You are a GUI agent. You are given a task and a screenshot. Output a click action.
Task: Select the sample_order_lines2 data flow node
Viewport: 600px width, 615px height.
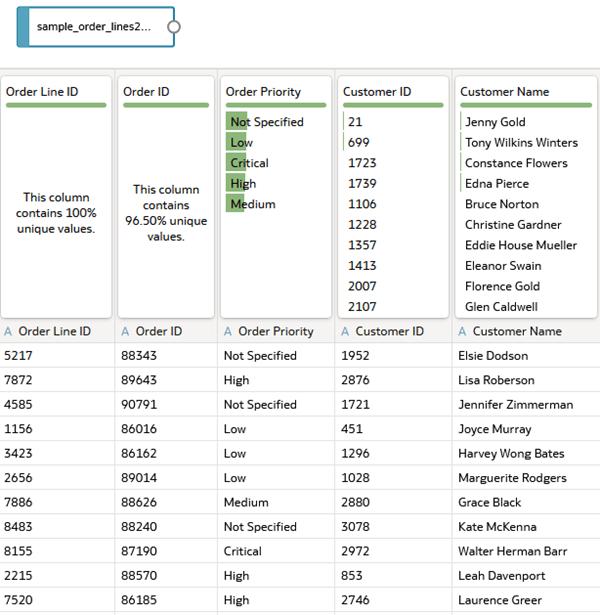[x=96, y=27]
